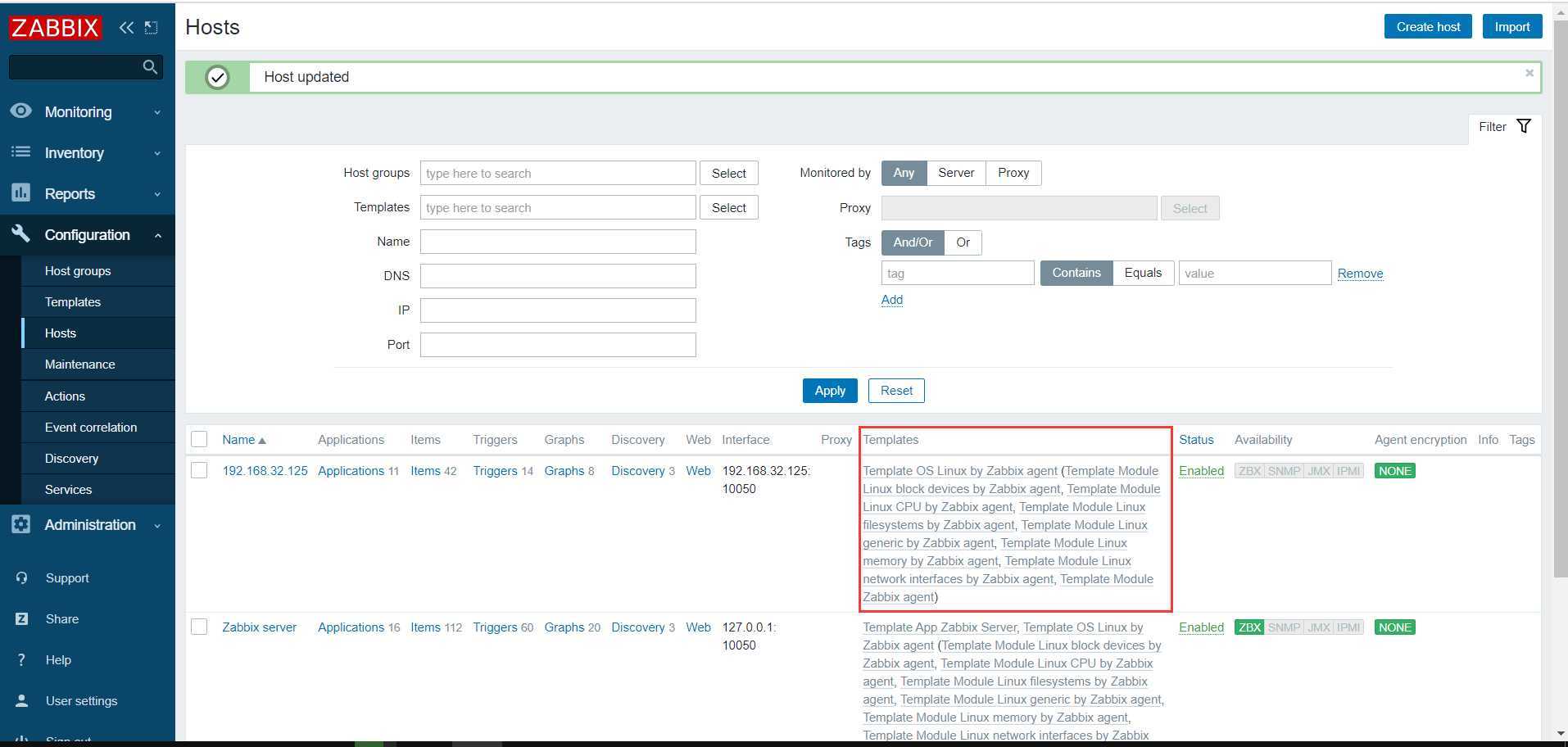Set Monitored by to Any
Screen dimensions: 1568x747
(904, 173)
